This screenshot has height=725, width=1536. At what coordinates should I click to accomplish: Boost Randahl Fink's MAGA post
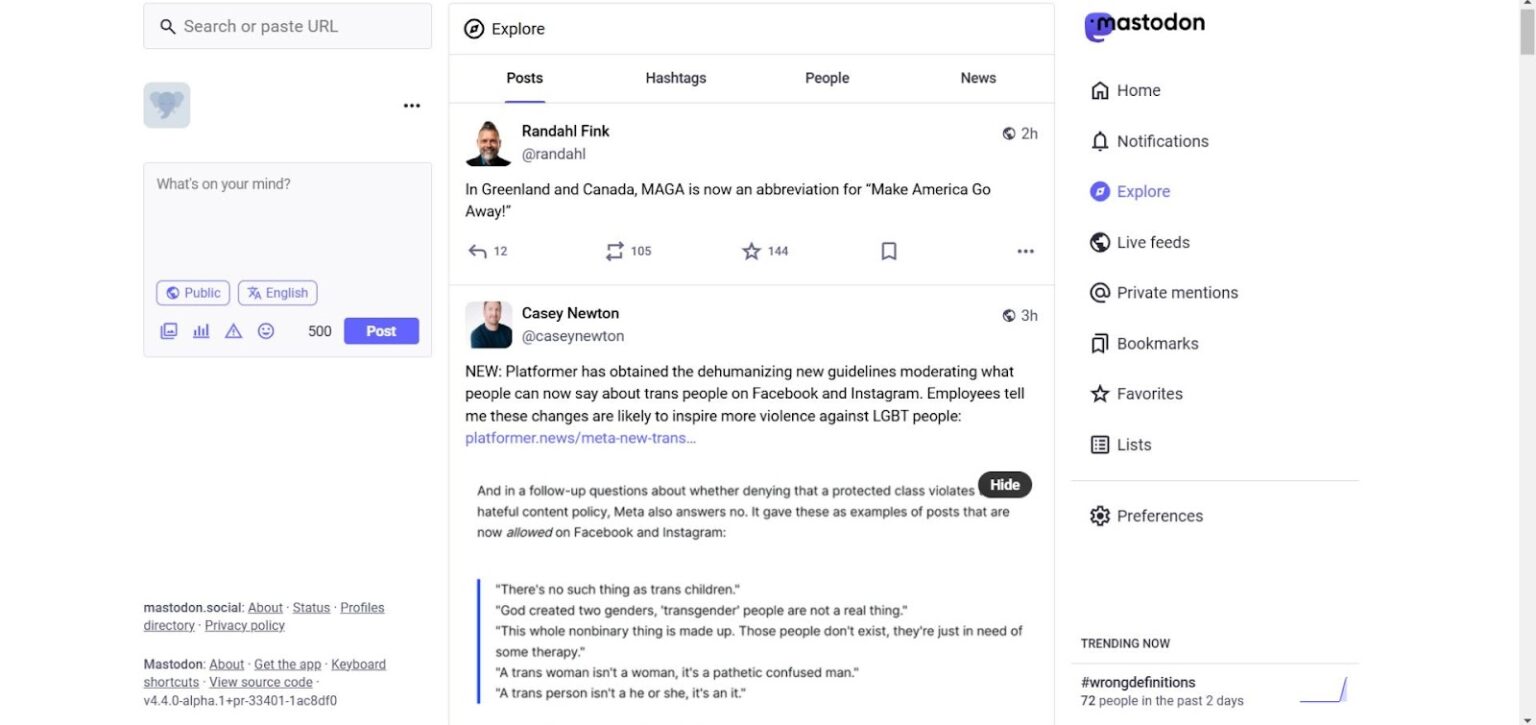pyautogui.click(x=628, y=251)
